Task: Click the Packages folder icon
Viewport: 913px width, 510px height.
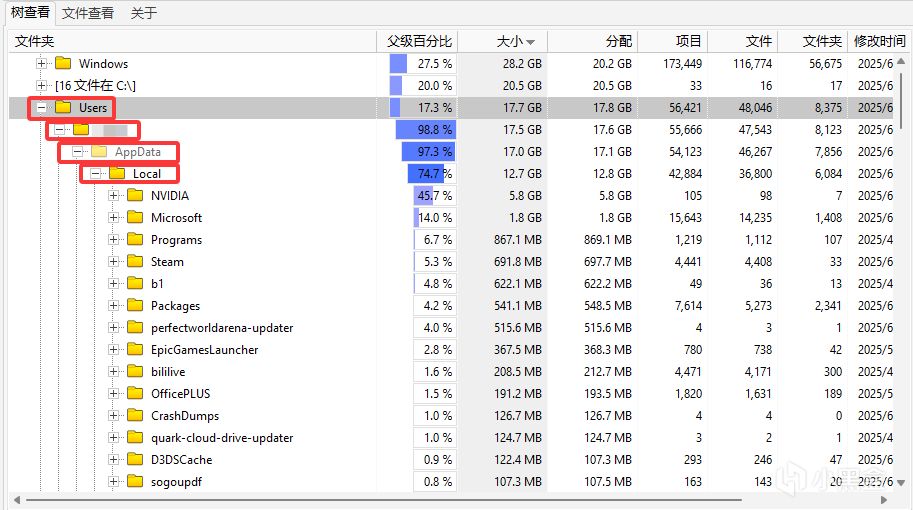Action: click(135, 305)
